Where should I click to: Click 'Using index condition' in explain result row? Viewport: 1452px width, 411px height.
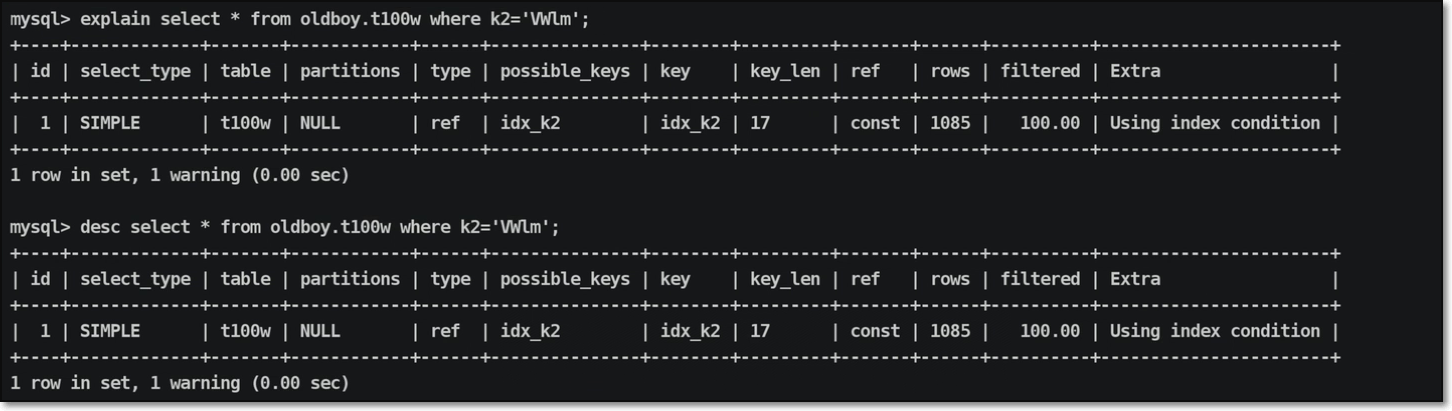click(1215, 123)
